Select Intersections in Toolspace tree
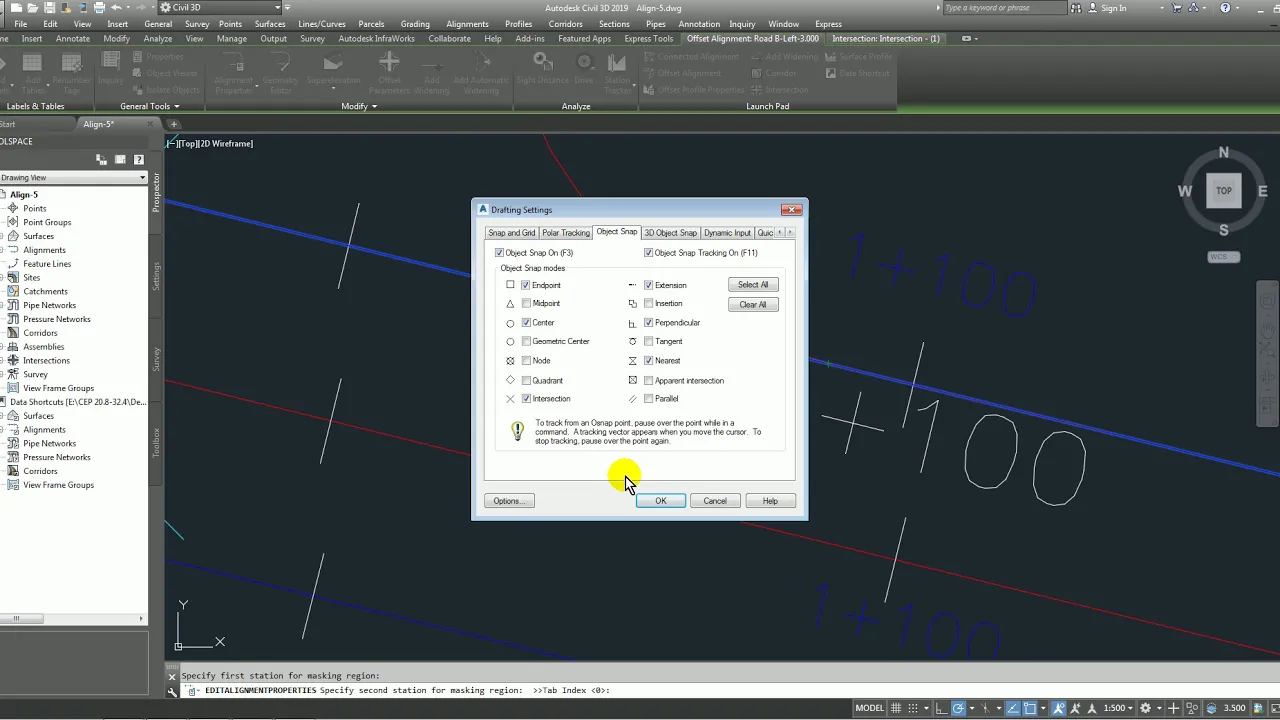Viewport: 1280px width, 720px height. click(46, 360)
